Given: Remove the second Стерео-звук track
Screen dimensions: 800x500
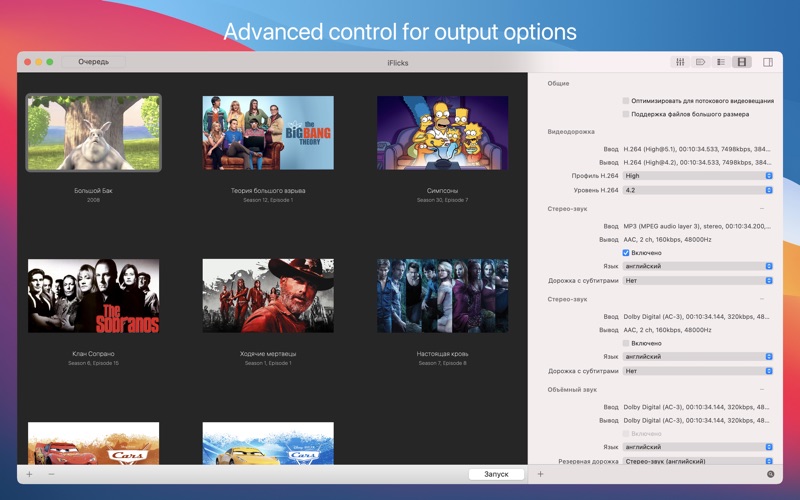Looking at the screenshot, I should tap(762, 299).
